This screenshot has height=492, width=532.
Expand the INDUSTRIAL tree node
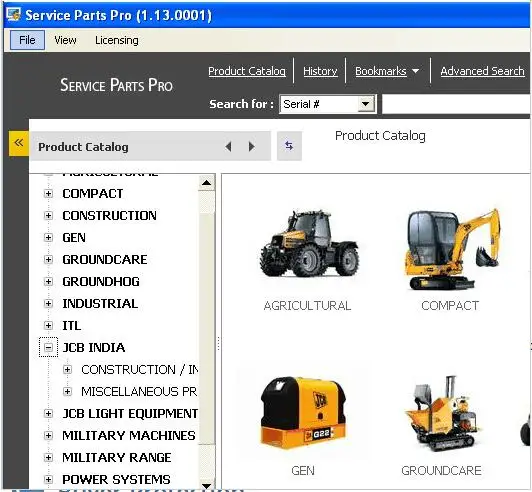[x=49, y=303]
